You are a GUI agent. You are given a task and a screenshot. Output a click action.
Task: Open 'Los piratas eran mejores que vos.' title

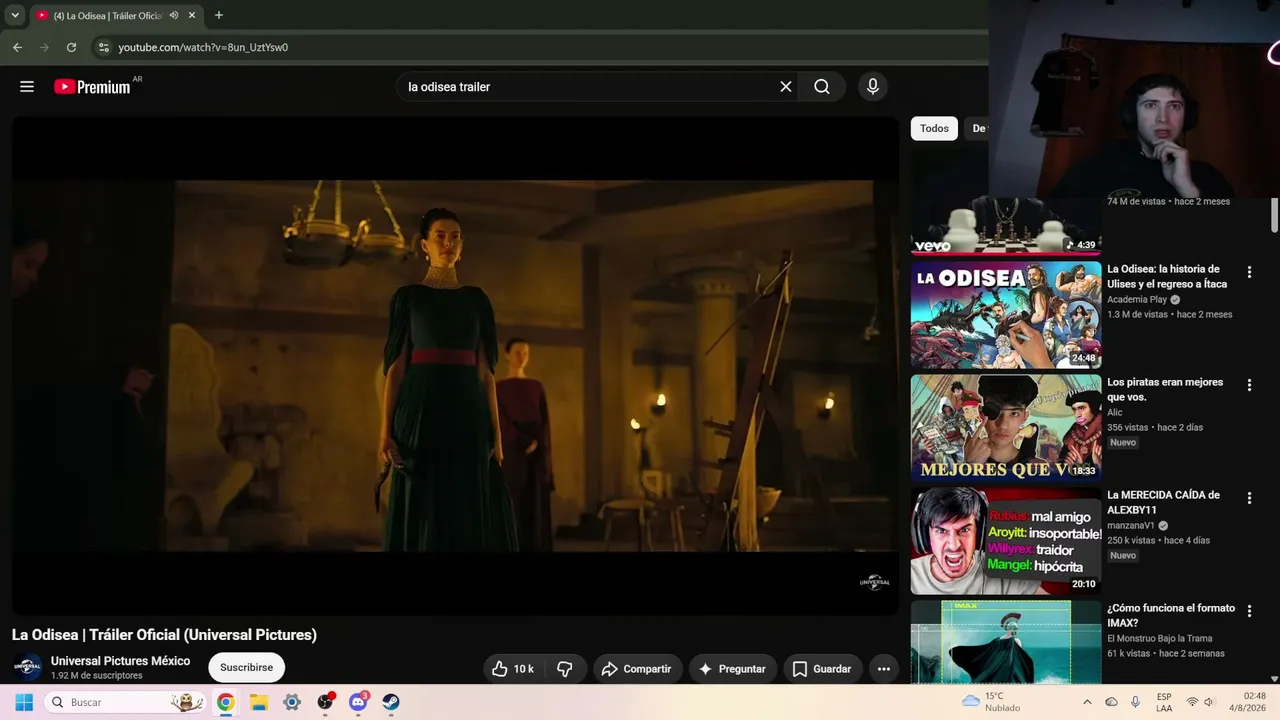pyautogui.click(x=1165, y=390)
